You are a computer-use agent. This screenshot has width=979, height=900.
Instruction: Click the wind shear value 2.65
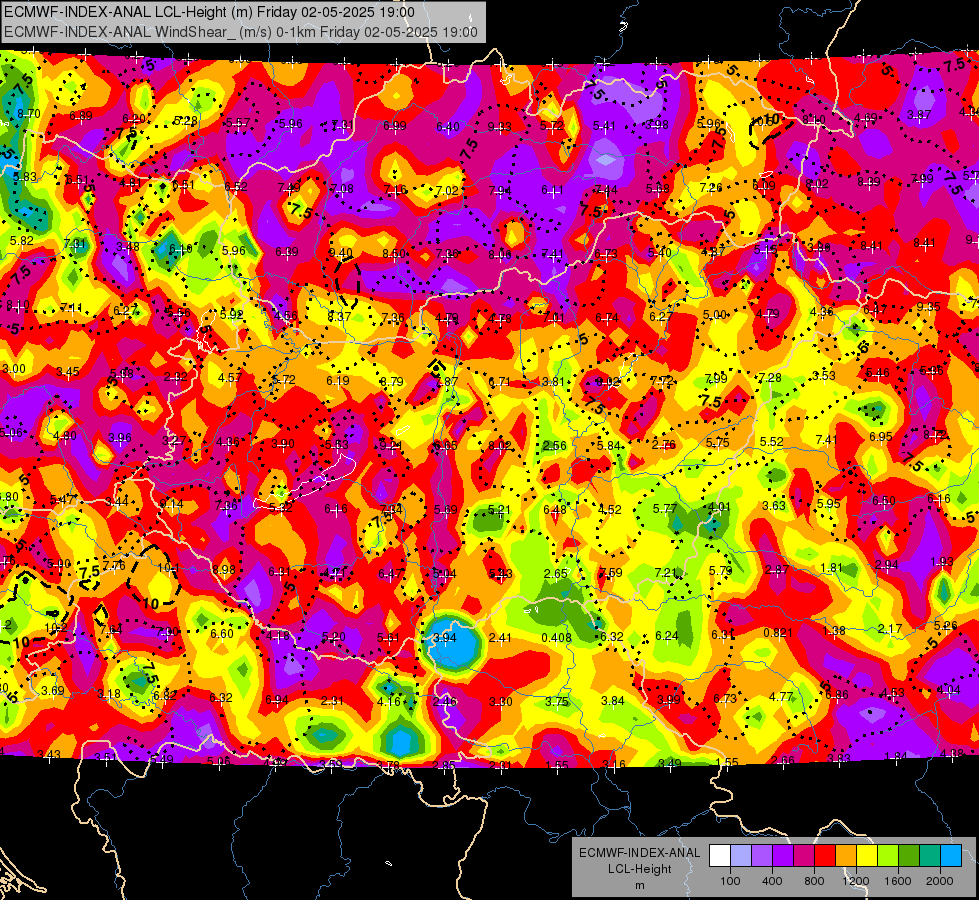(556, 573)
